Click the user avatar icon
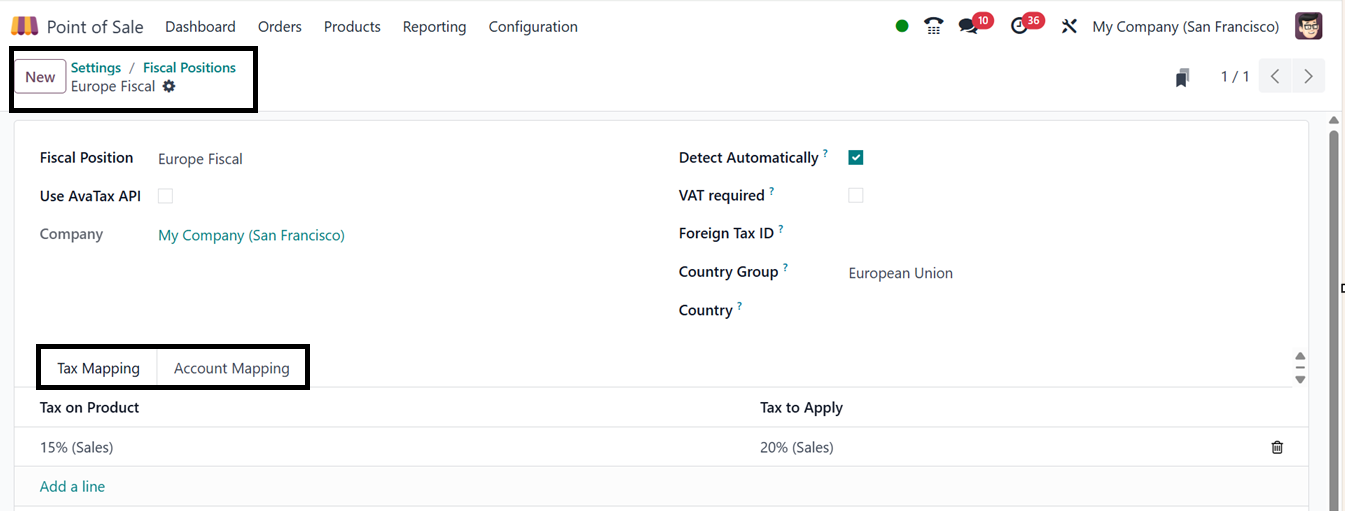The image size is (1345, 511). click(x=1309, y=27)
